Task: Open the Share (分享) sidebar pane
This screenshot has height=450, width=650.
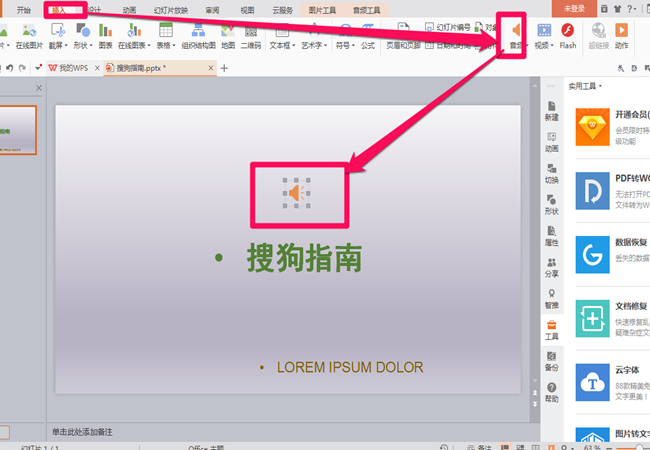Action: coord(551,267)
